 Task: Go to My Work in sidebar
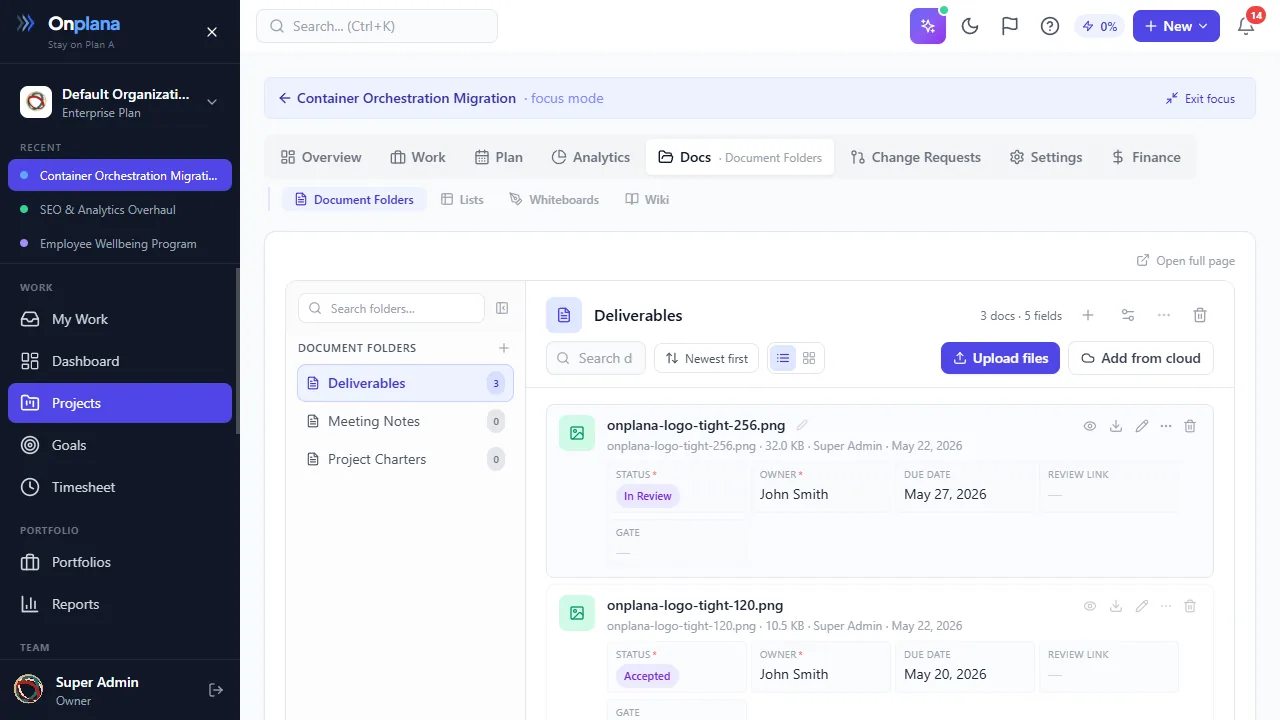click(120, 319)
